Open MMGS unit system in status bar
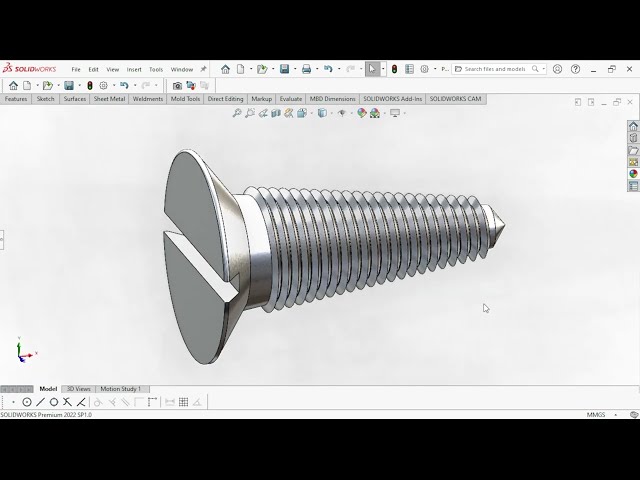This screenshot has width=640, height=480. (596, 415)
